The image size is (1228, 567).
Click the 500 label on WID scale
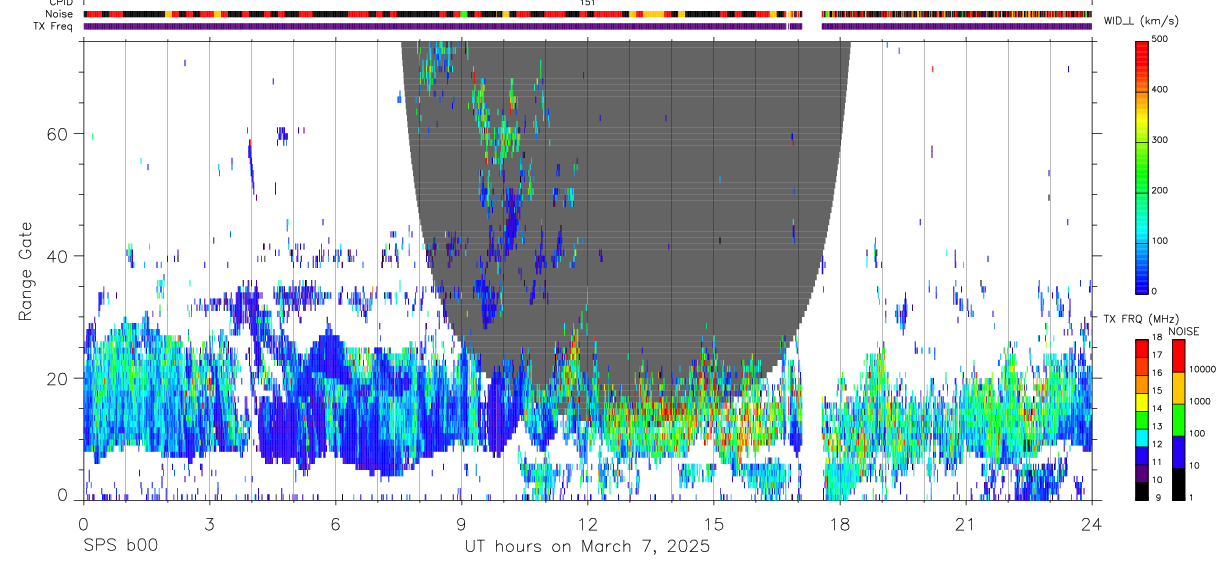[x=1160, y=39]
